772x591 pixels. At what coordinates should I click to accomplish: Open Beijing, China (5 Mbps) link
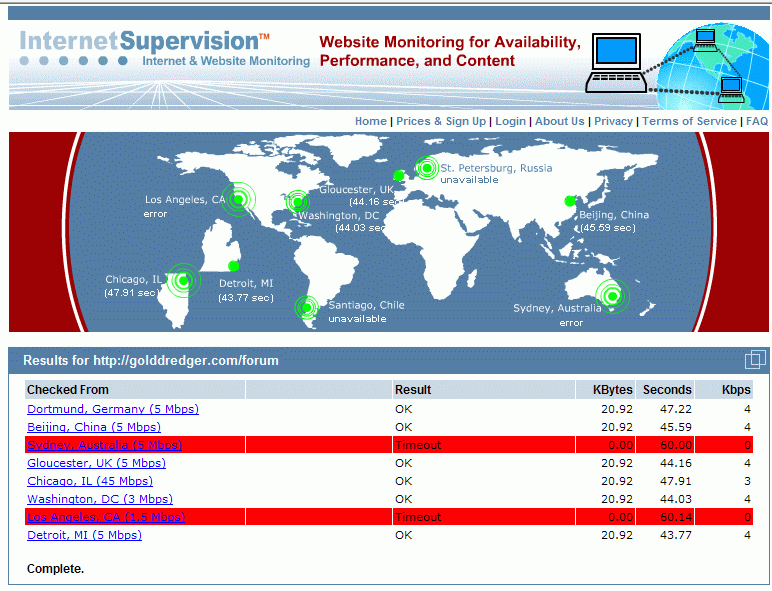94,427
